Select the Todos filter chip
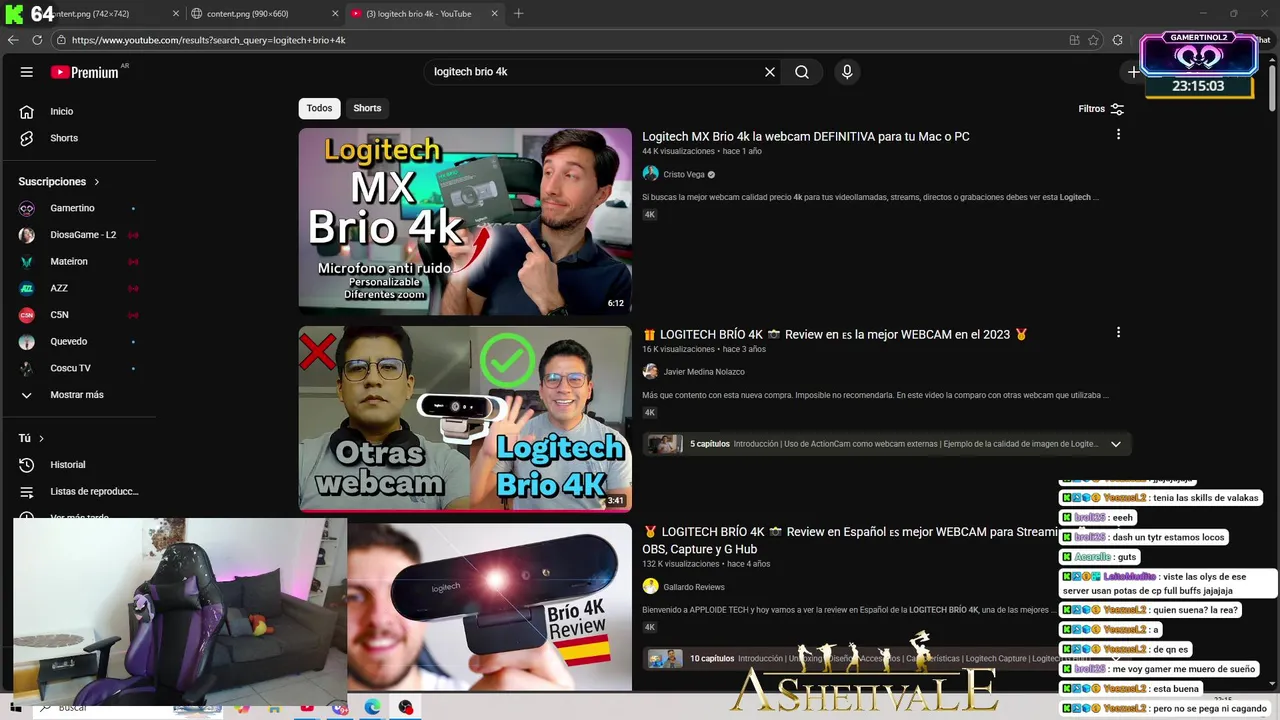This screenshot has width=1280, height=720. [319, 108]
